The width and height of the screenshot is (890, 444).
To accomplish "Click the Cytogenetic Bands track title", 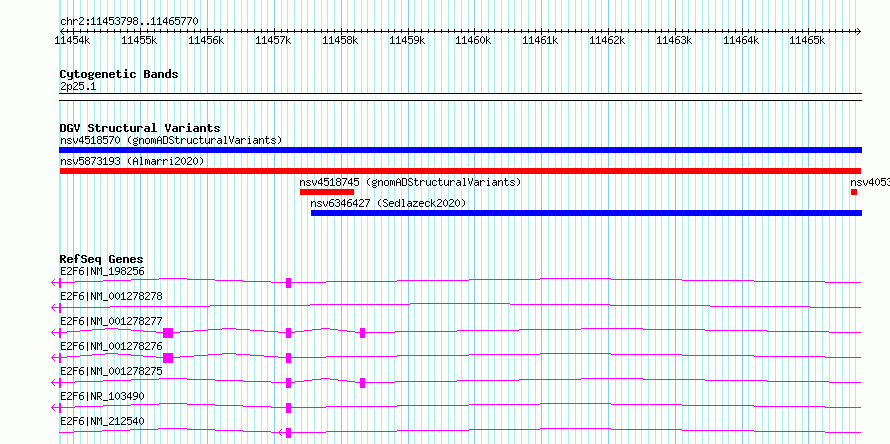I will pos(119,74).
